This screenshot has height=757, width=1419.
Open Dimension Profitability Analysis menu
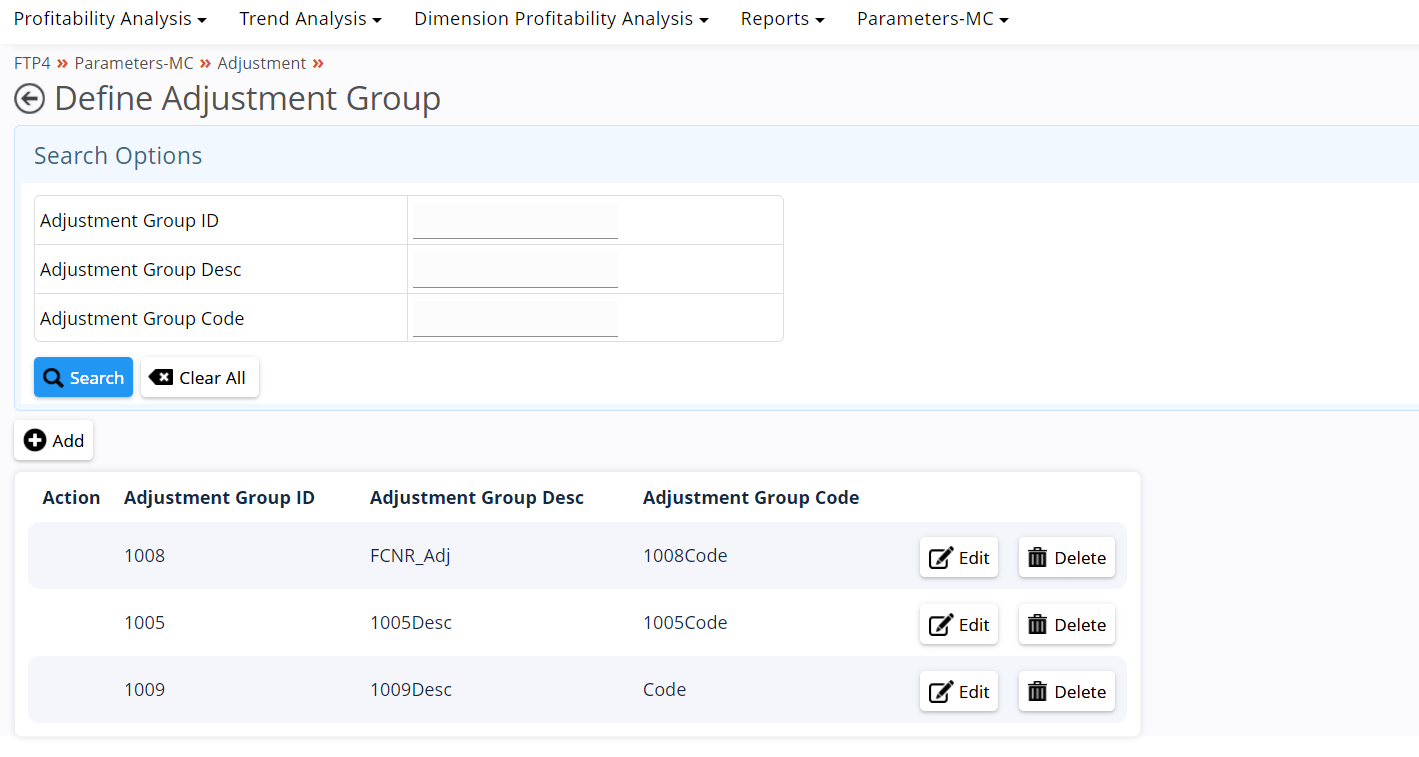561,19
